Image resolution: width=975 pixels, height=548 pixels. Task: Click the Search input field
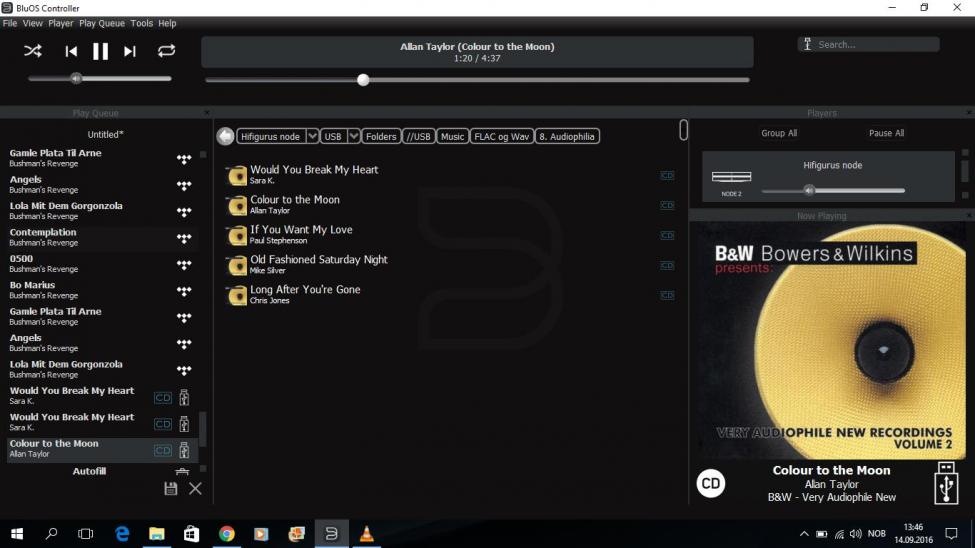coord(868,44)
